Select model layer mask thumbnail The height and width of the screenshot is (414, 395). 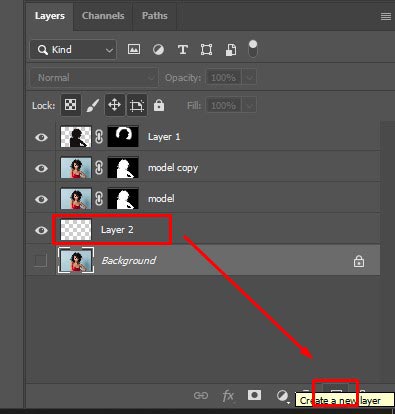tap(123, 198)
